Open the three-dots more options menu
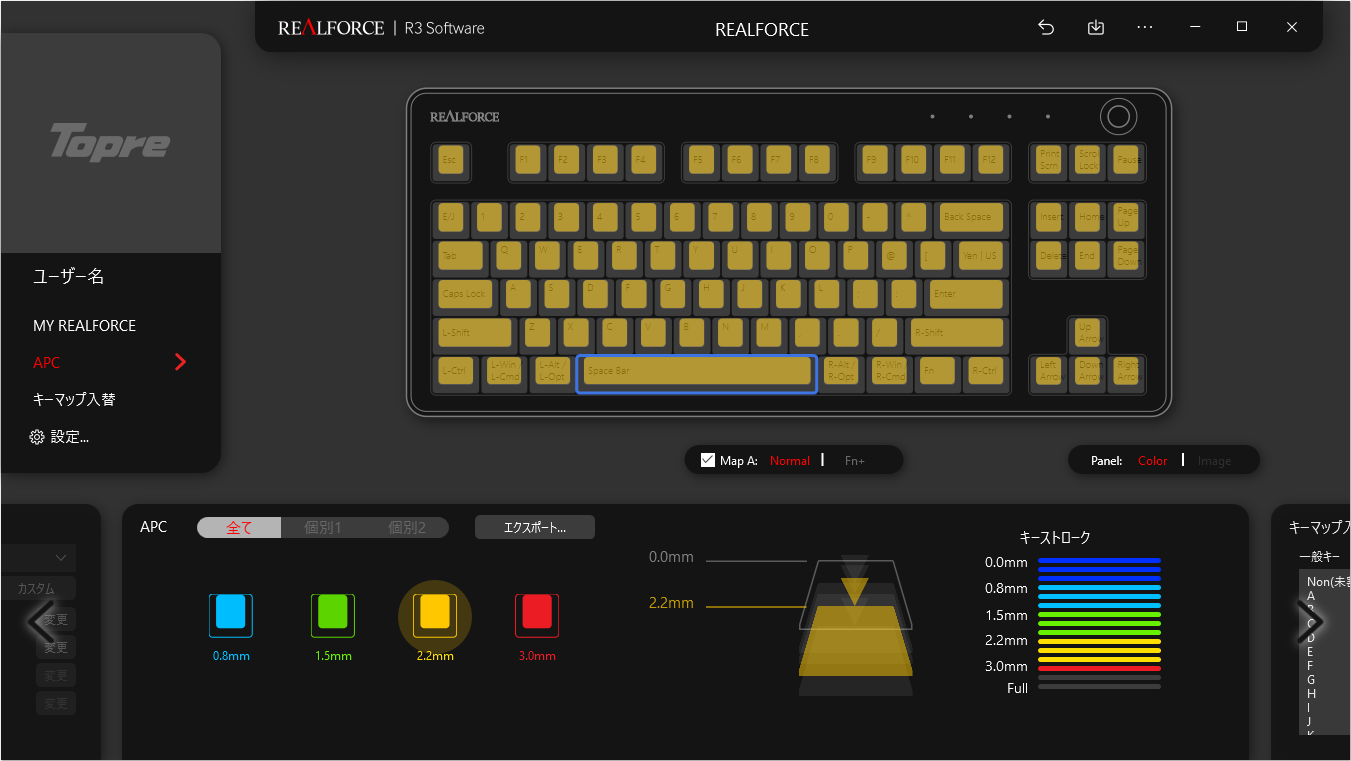This screenshot has height=761, width=1351. (1146, 28)
